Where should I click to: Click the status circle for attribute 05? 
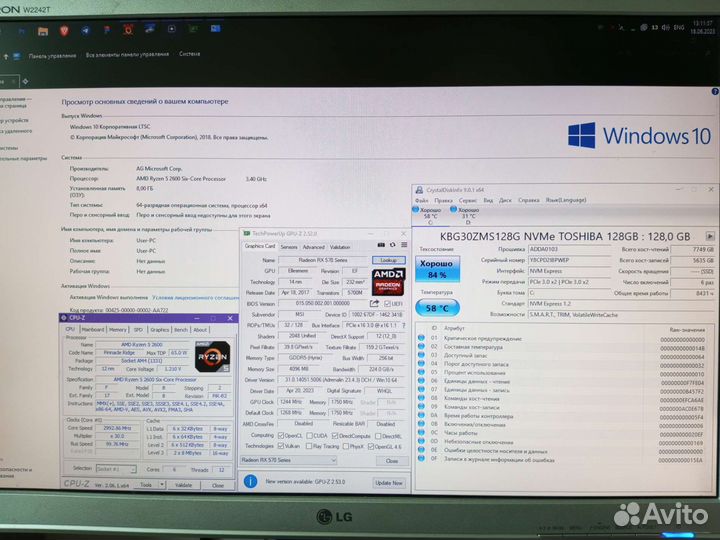421,372
